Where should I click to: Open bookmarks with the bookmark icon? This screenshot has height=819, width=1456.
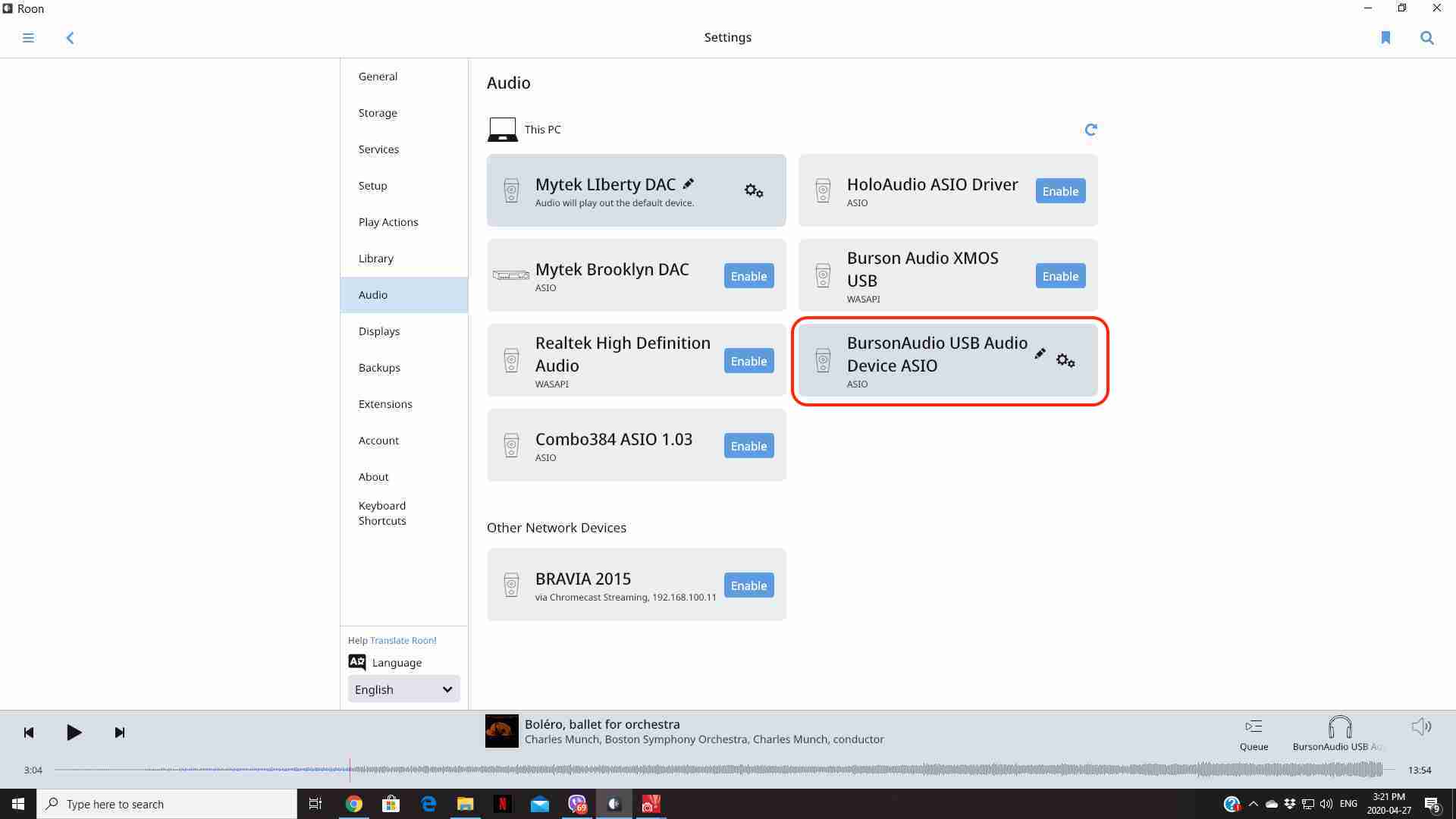[x=1385, y=37]
